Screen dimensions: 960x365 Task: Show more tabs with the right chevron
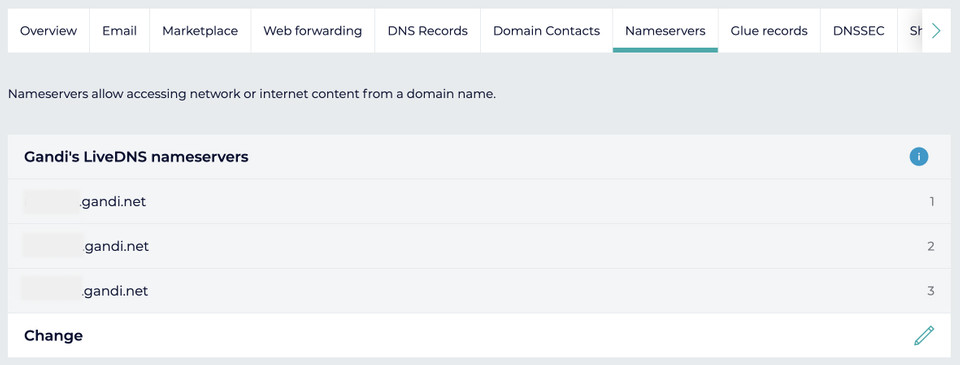[936, 31]
